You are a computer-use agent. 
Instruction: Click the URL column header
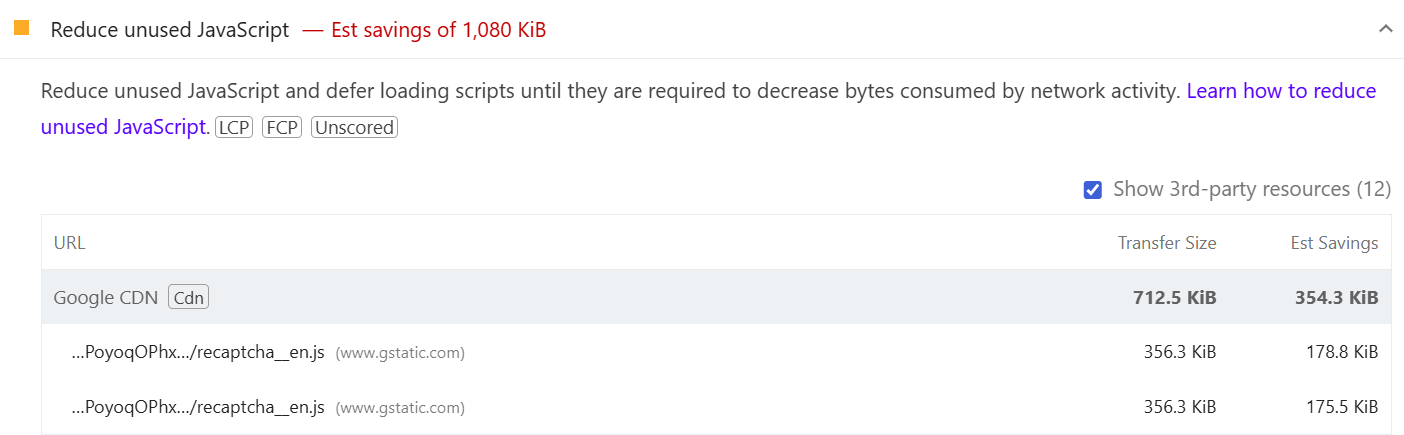[x=69, y=243]
